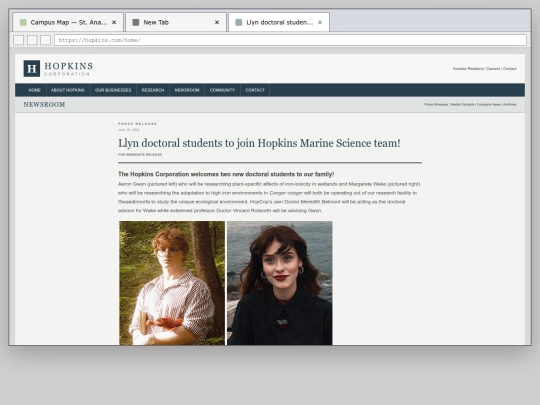540x405 pixels.
Task: Click the article paragraph mentioning Aaron Gwyn
Action: 269,197
